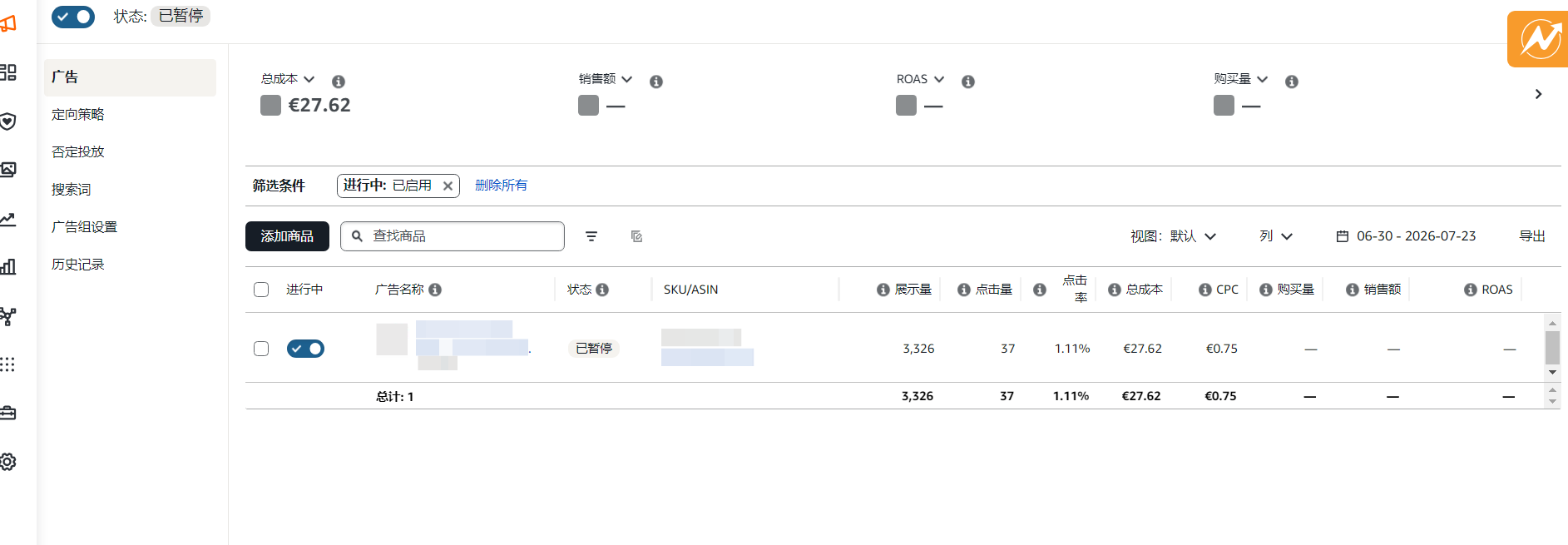Open the image creative assets icon
1568x545 pixels.
8,170
